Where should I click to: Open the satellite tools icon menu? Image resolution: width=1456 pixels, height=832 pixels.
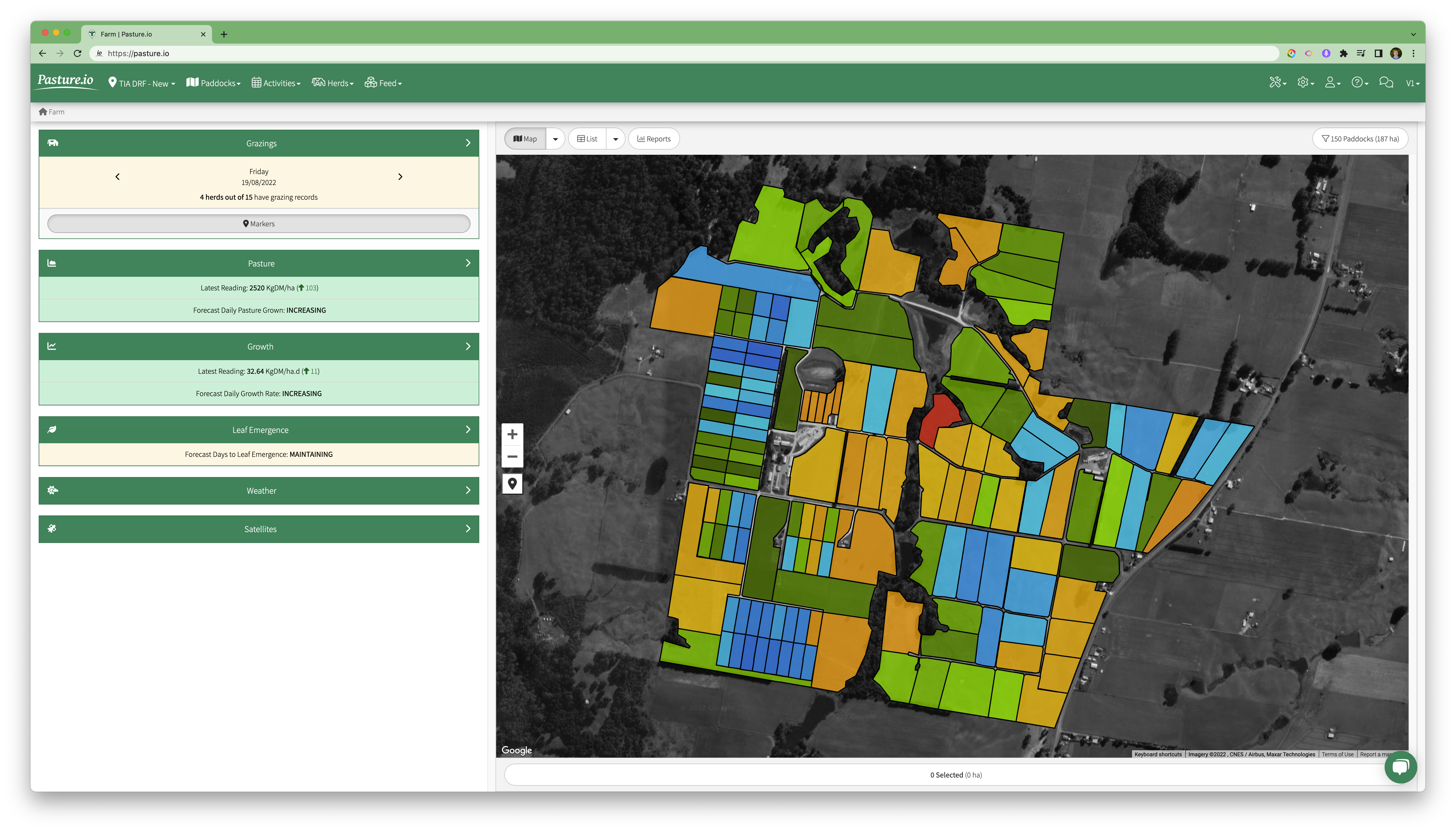click(1277, 83)
